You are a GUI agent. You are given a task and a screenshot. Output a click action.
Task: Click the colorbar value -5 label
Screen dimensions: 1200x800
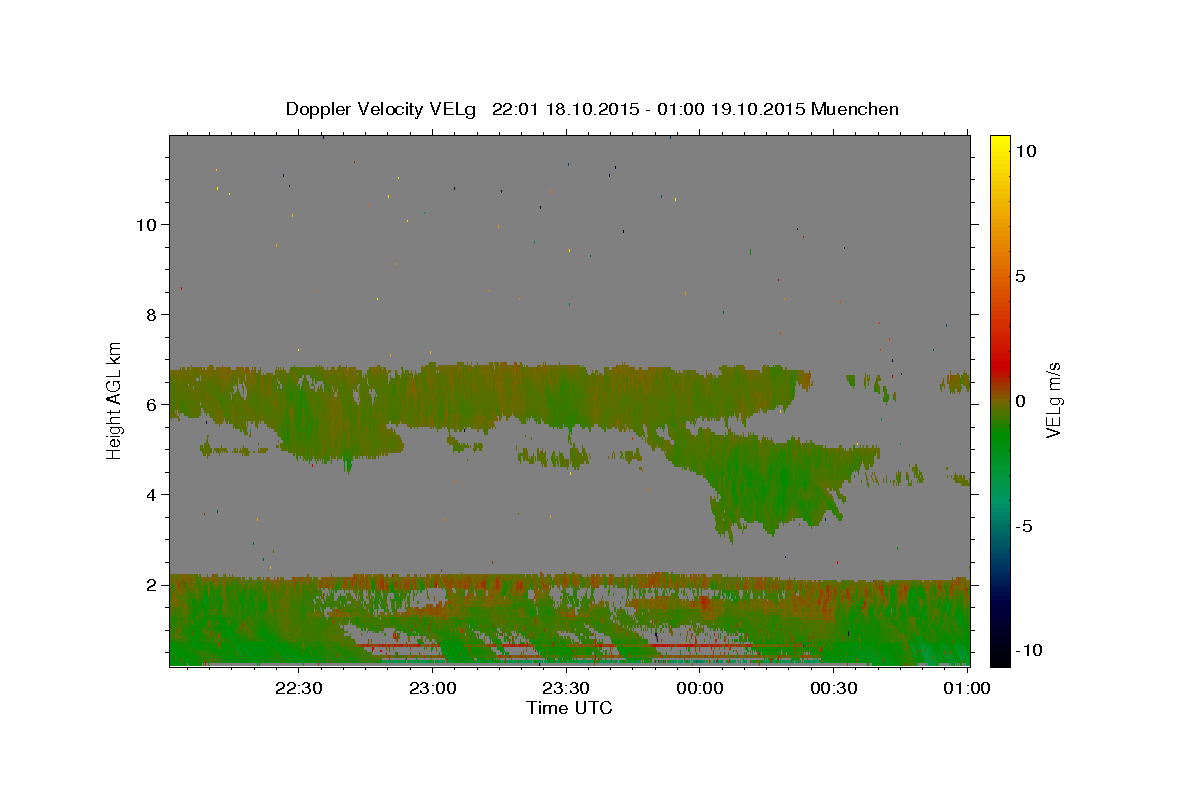tap(1023, 526)
